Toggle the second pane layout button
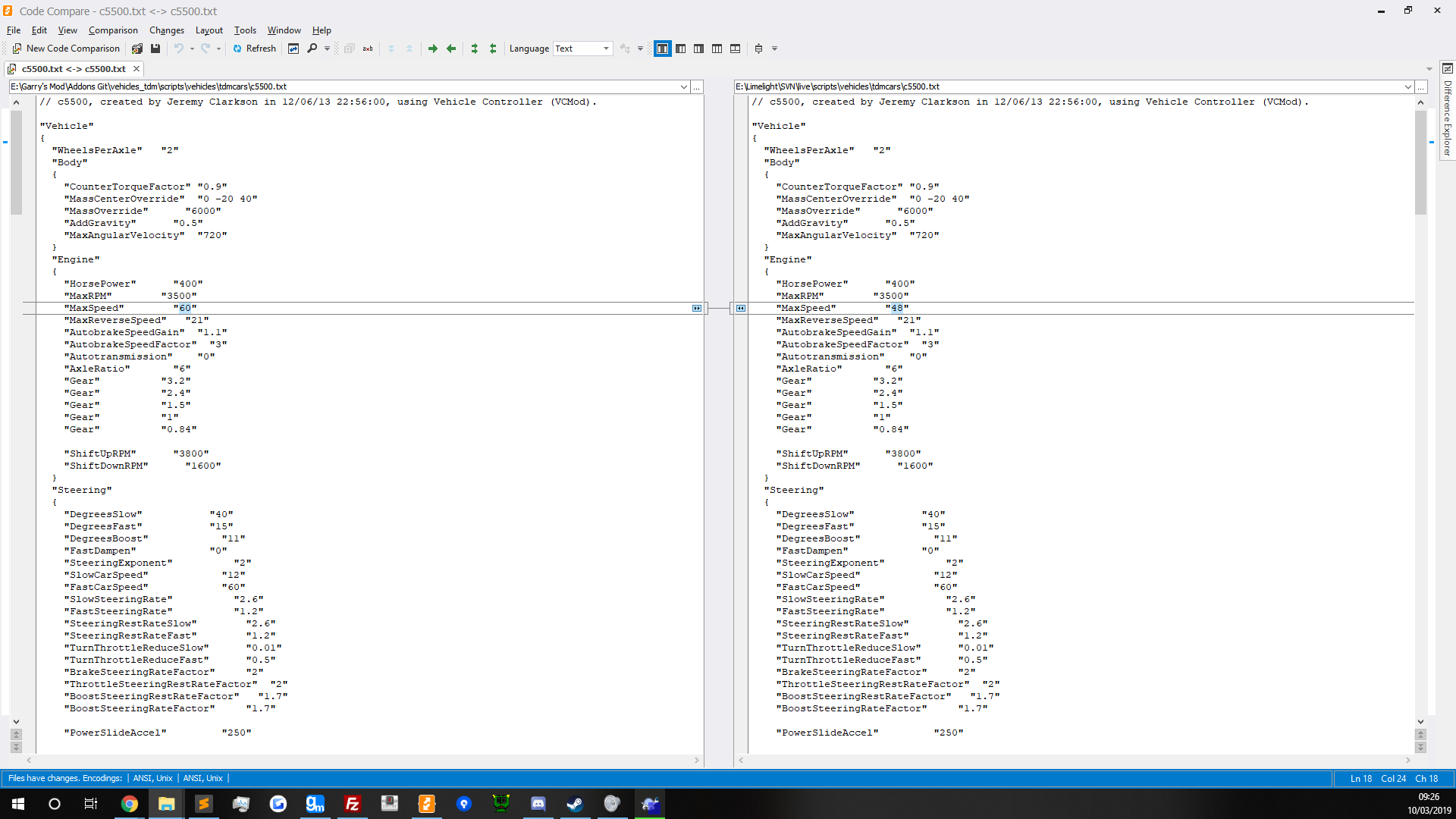 (680, 49)
